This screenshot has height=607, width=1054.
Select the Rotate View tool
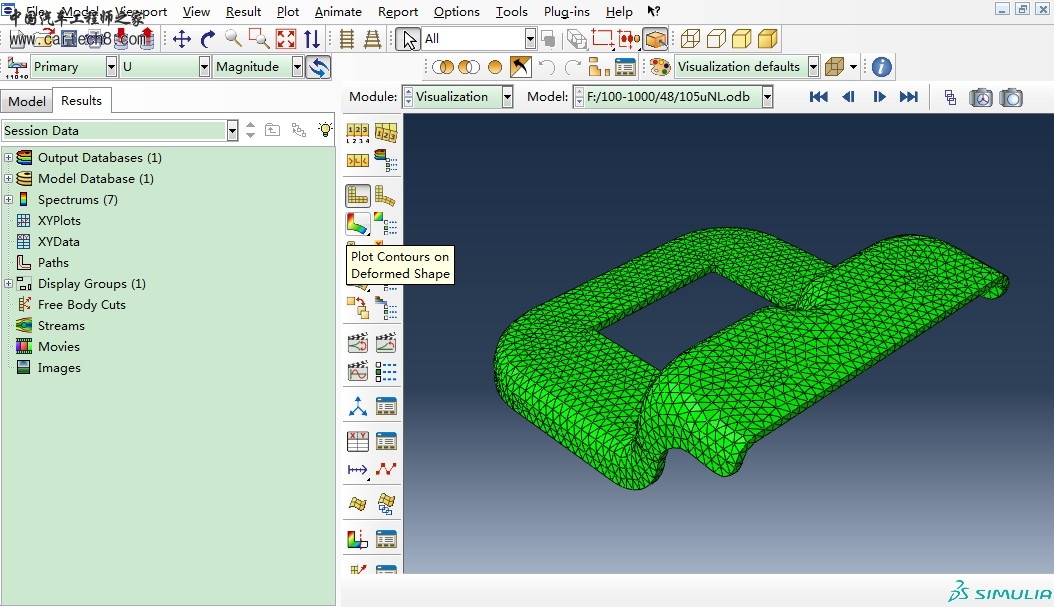pyautogui.click(x=208, y=39)
